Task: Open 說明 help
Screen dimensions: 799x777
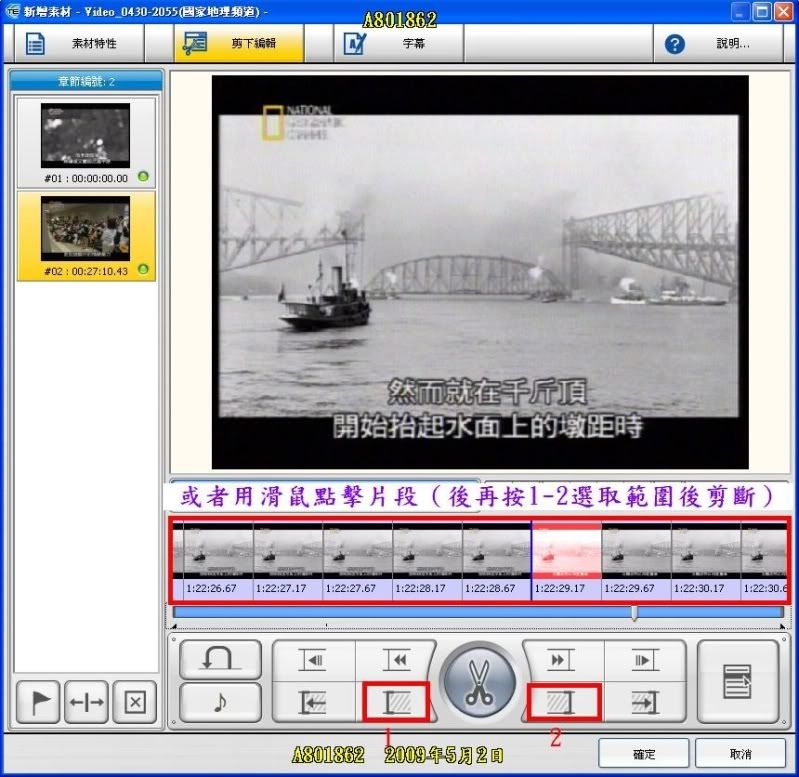Action: pyautogui.click(x=718, y=44)
